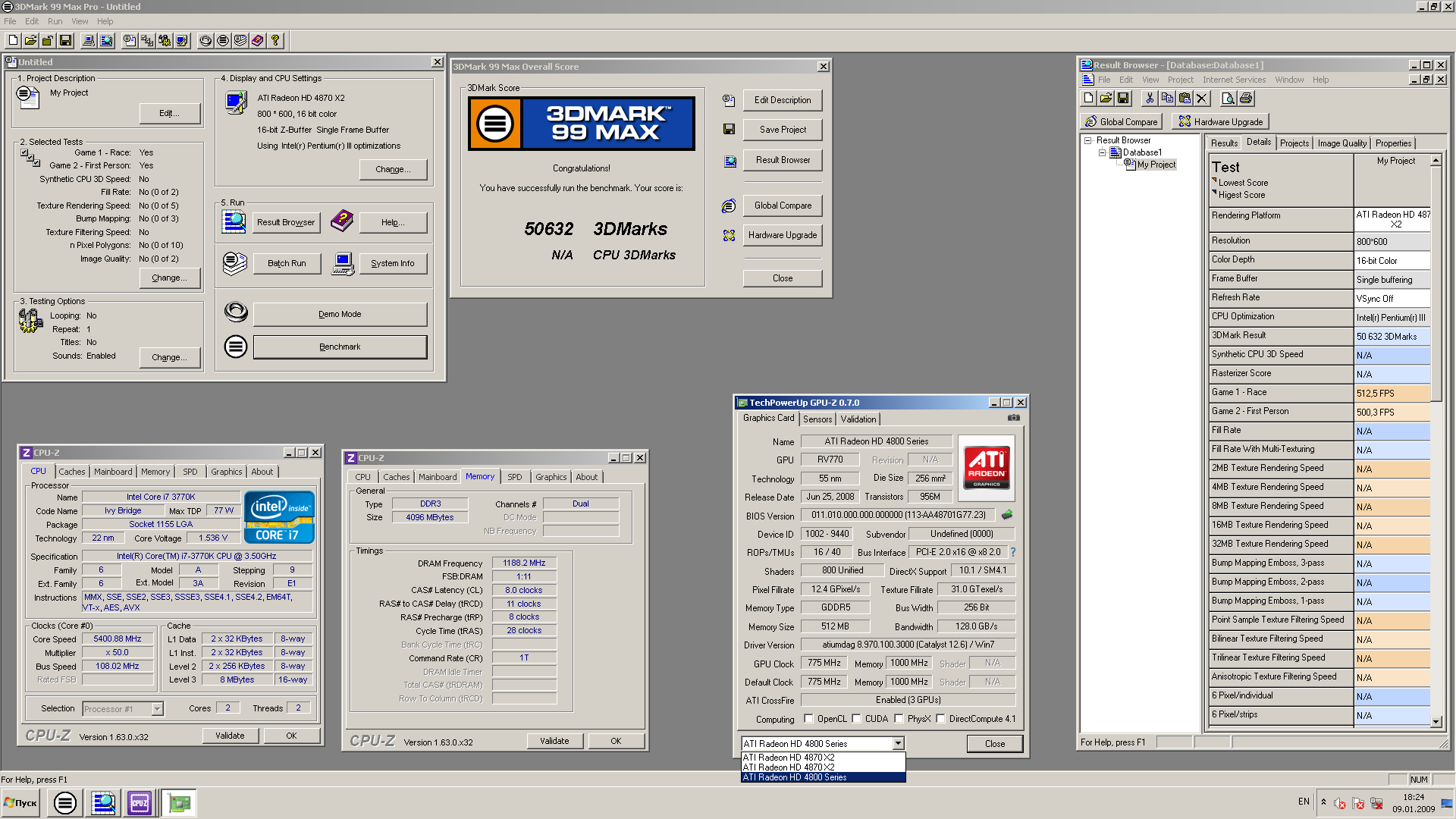Viewport: 1456px width, 819px height.
Task: Open Image Quality tab in Result Browser
Action: coord(1341,143)
